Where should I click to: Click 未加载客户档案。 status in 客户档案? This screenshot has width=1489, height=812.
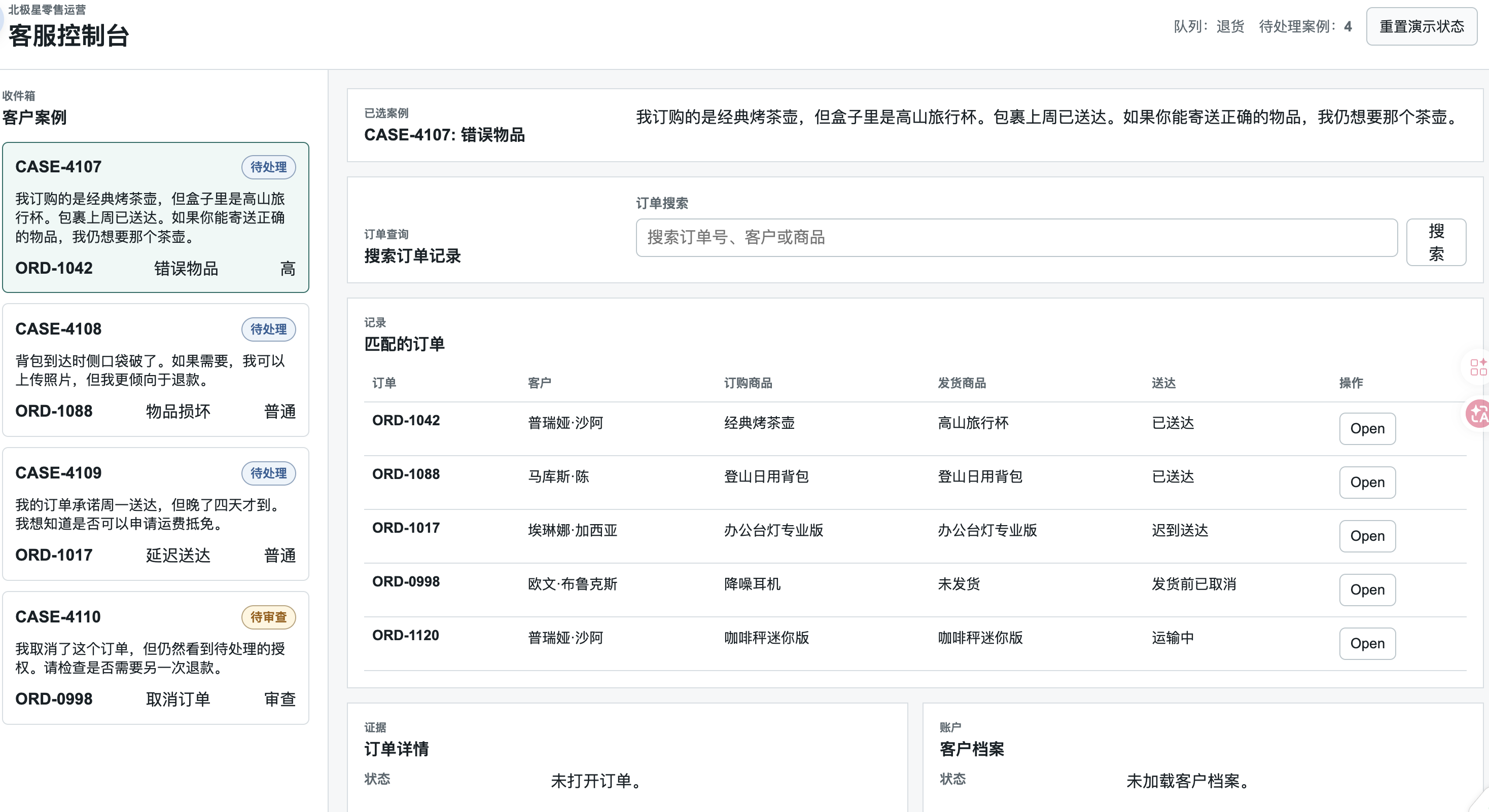tap(1188, 781)
